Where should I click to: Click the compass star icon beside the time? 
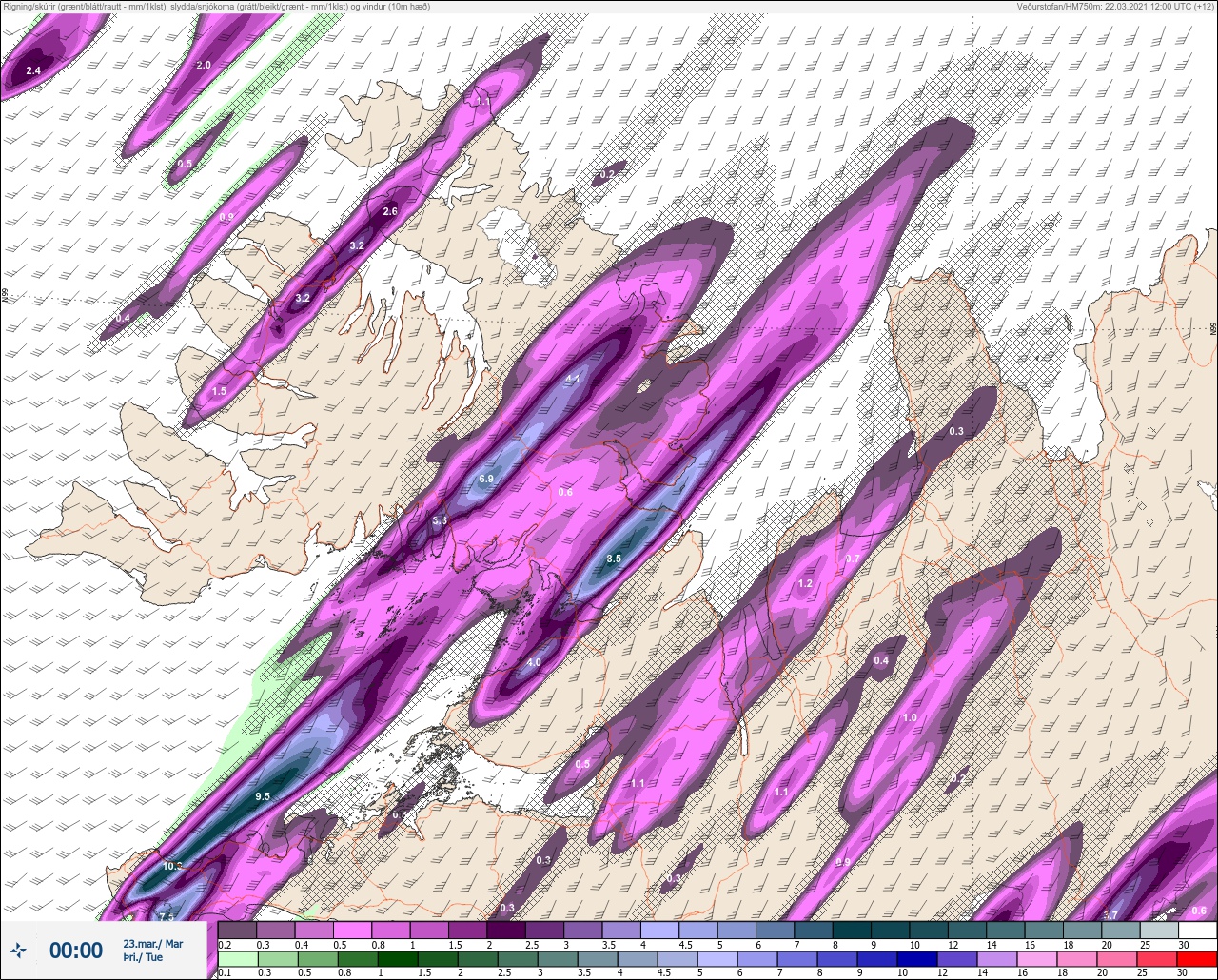pos(18,950)
